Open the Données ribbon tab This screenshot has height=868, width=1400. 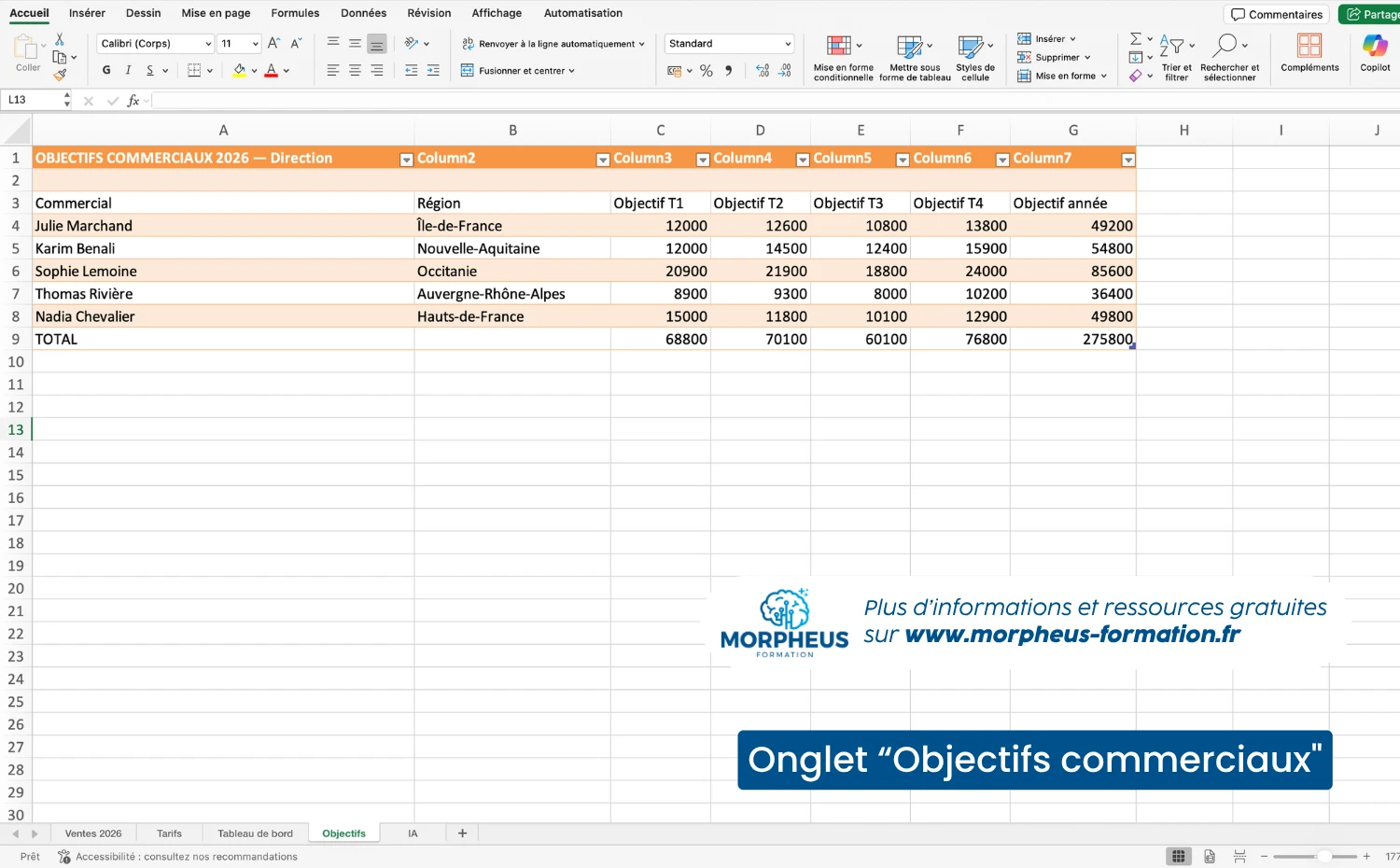[363, 13]
